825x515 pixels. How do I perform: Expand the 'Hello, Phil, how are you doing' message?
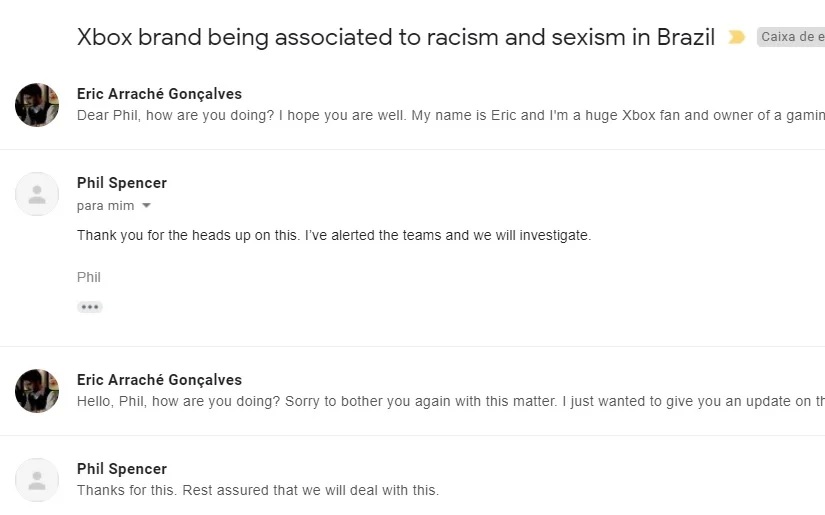[450, 402]
